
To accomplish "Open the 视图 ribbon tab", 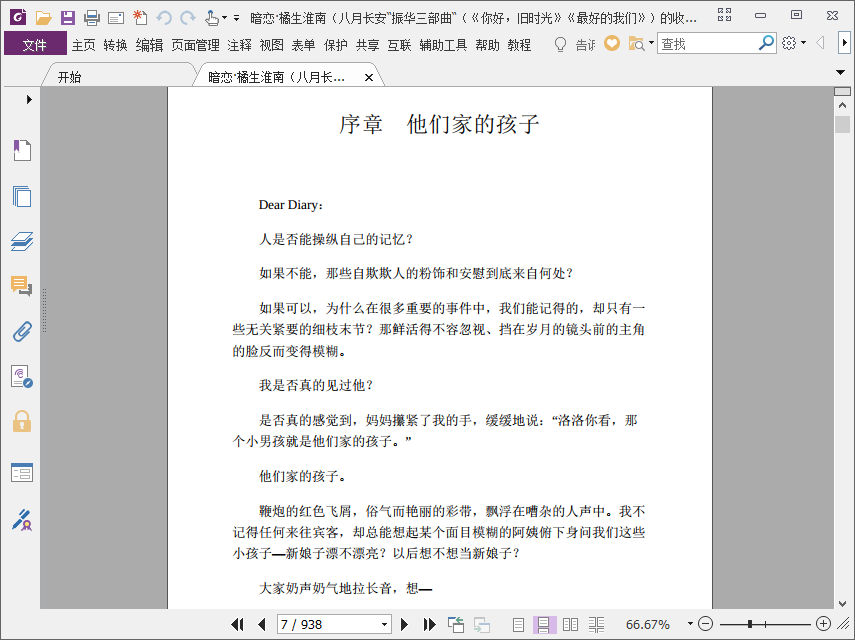I will click(x=272, y=45).
